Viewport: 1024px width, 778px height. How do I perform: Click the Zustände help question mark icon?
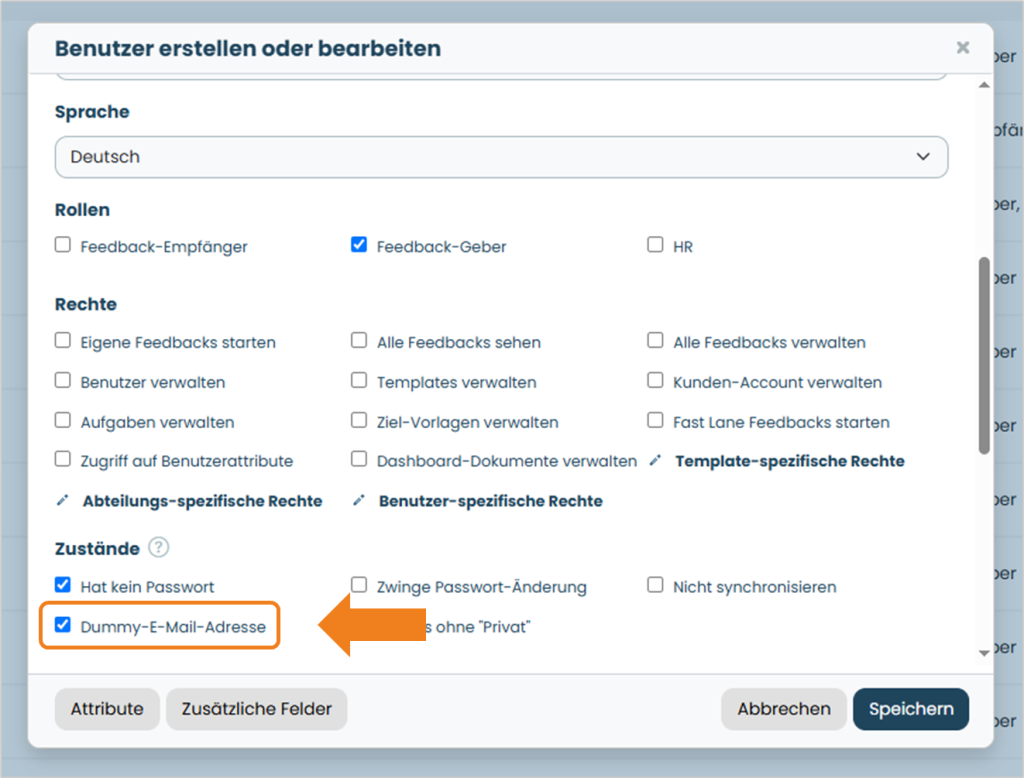(x=158, y=547)
